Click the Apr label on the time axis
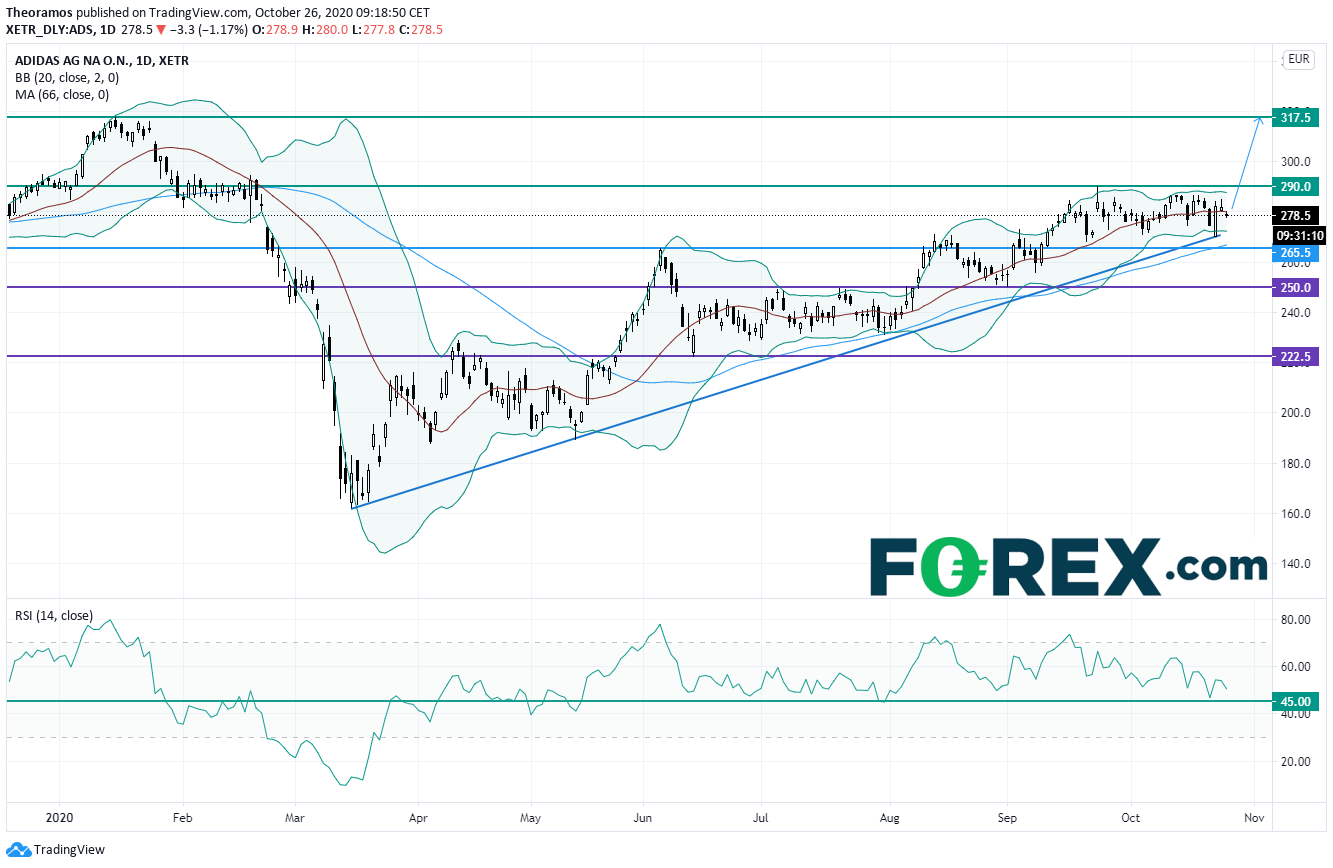This screenshot has width=1333, height=868. point(420,817)
